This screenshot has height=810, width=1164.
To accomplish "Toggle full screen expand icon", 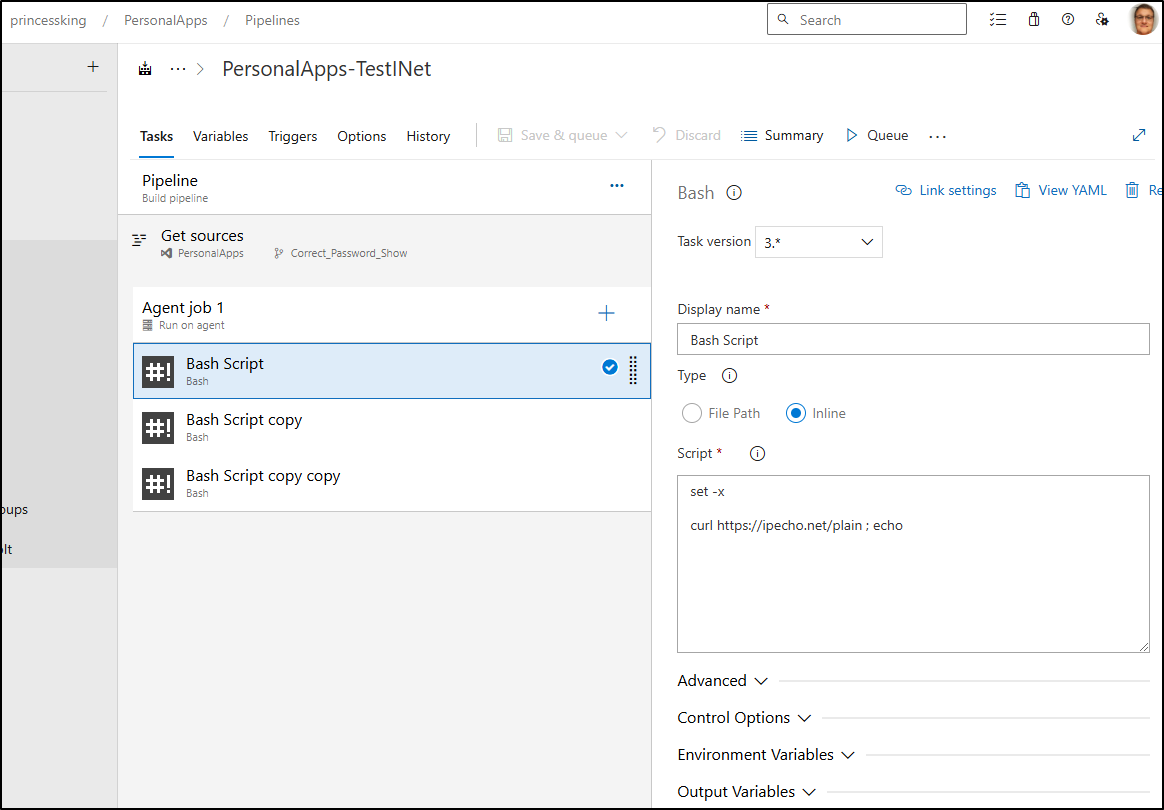I will pyautogui.click(x=1139, y=135).
